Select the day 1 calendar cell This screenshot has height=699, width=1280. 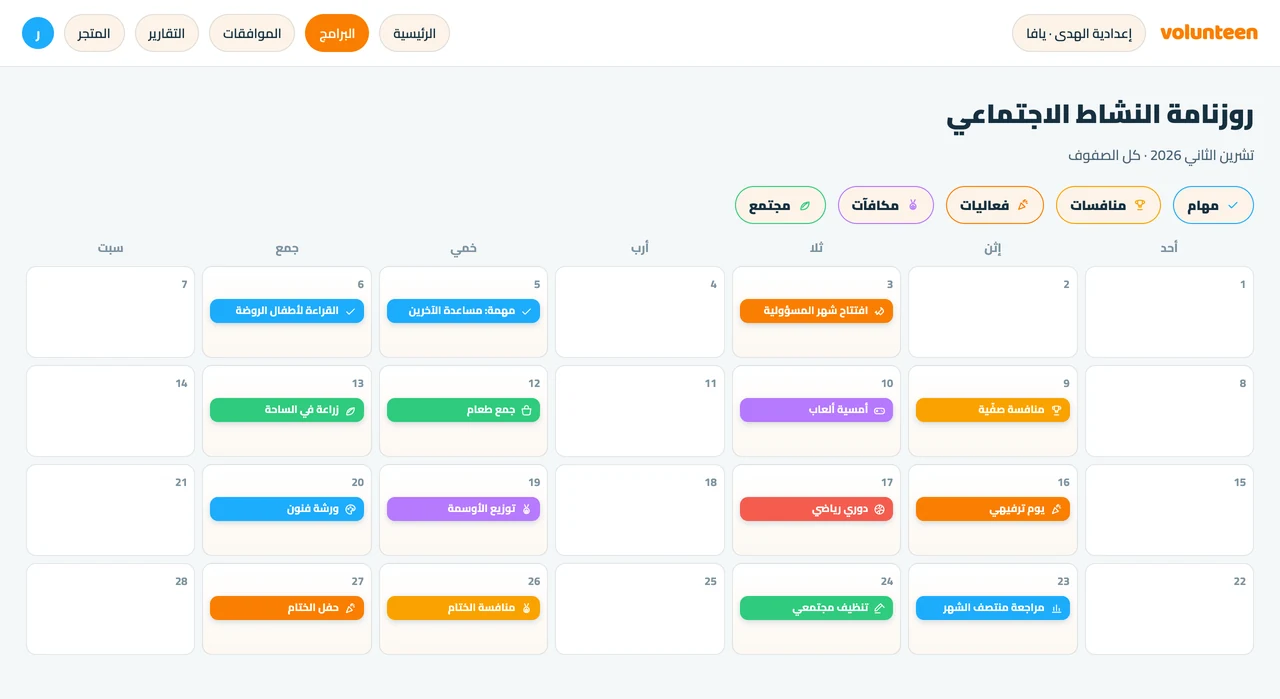click(x=1169, y=312)
